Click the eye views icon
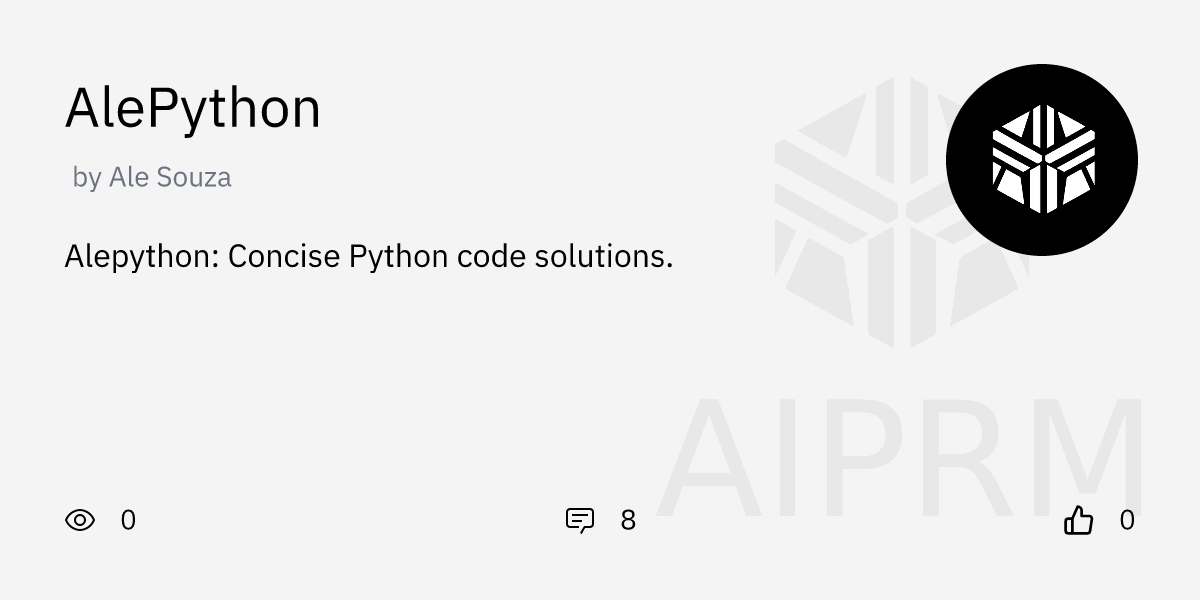1200x600 pixels. (x=80, y=520)
